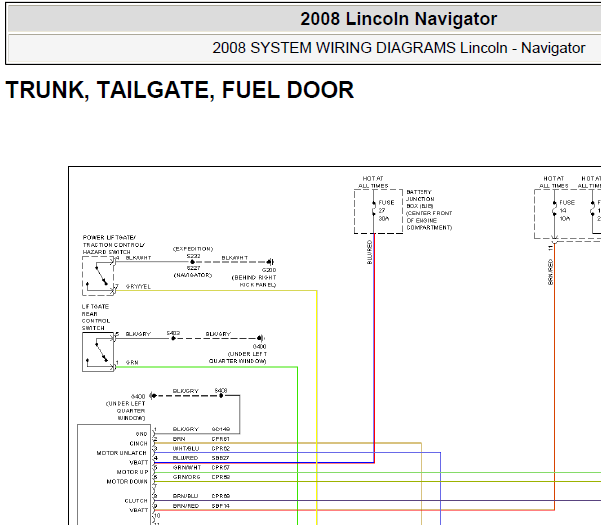Click the '2008 Lincoln Navigator' title heading
Image resolution: width=601 pixels, height=525 pixels.
tap(398, 19)
